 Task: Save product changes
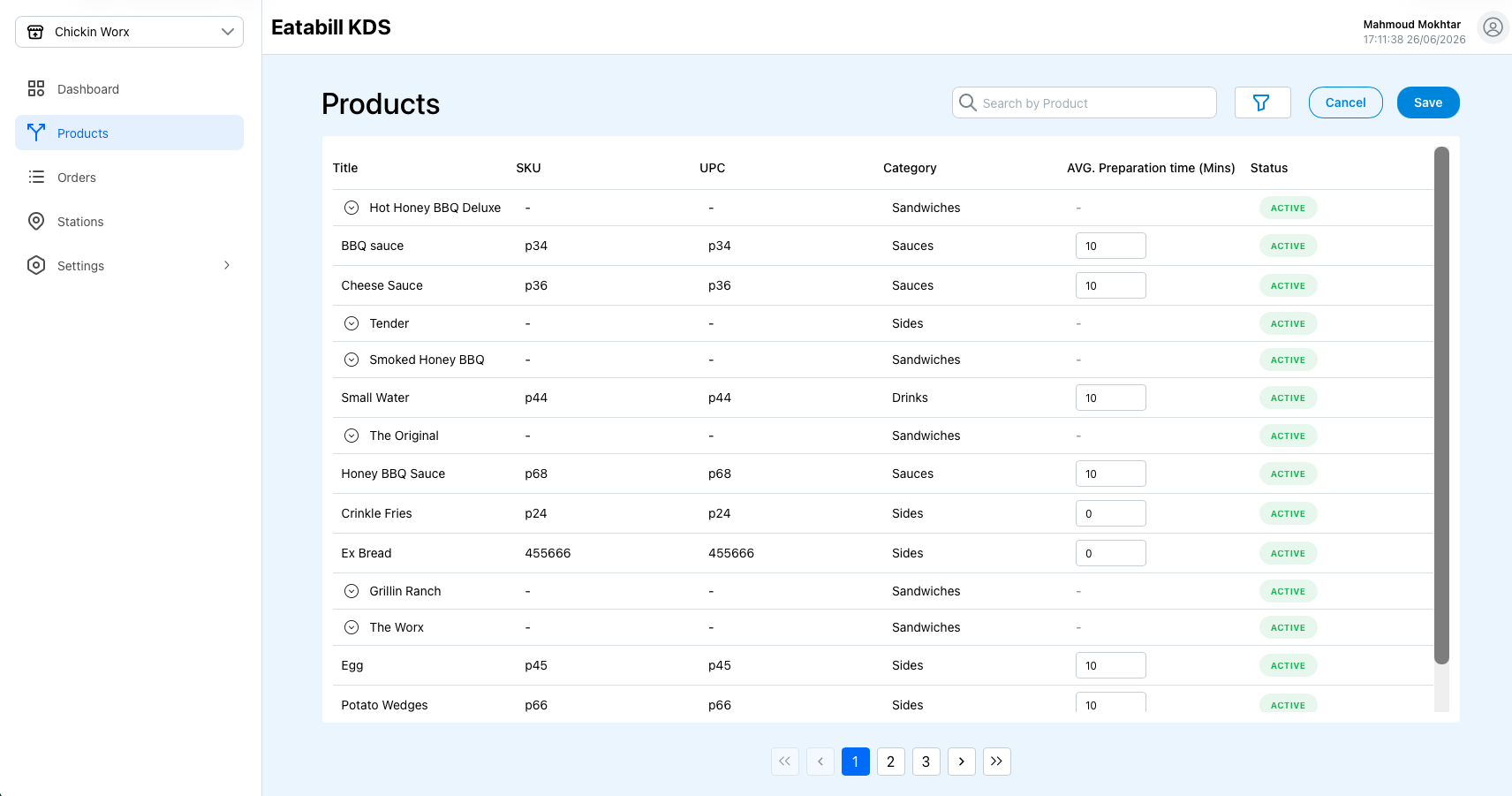1428,102
